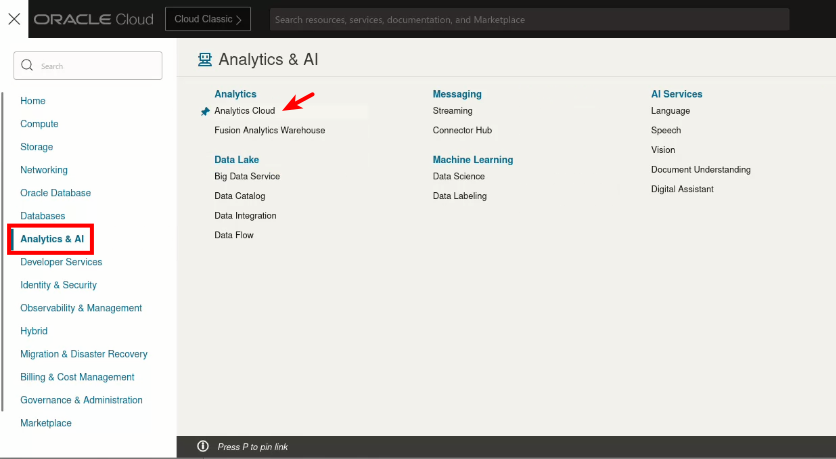
Task: Focus the top resources search bar
Action: click(529, 20)
